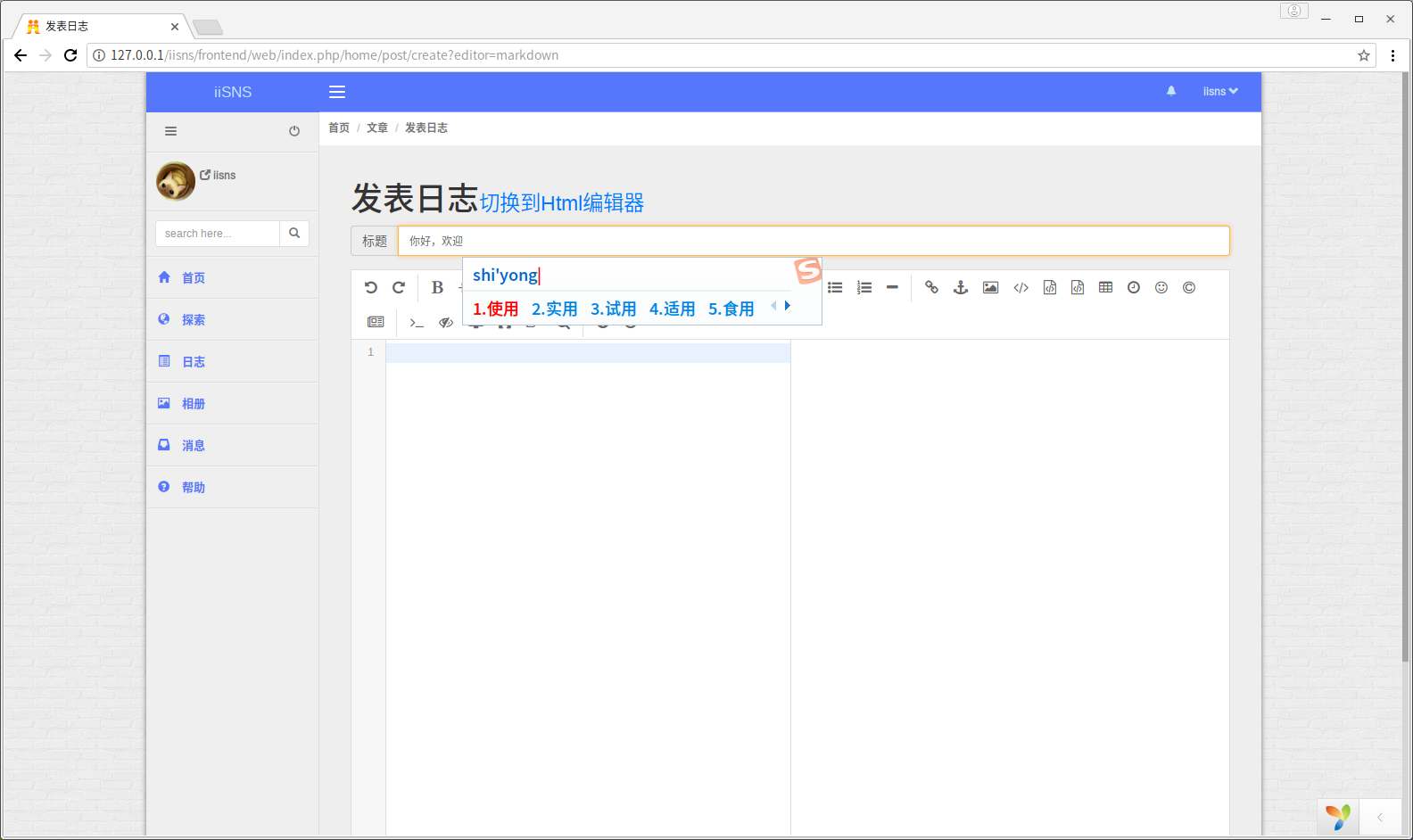Image resolution: width=1413 pixels, height=840 pixels.
Task: Insert a horizontal rule line
Action: click(892, 287)
